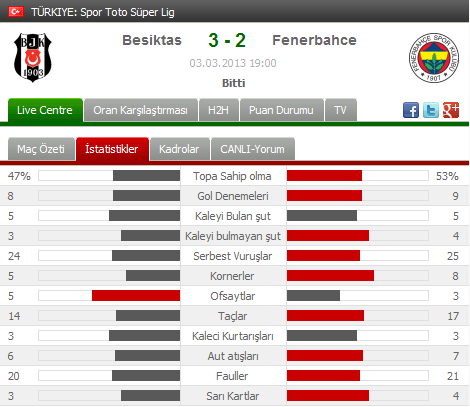Click the Fenerbahce team name

314,40
